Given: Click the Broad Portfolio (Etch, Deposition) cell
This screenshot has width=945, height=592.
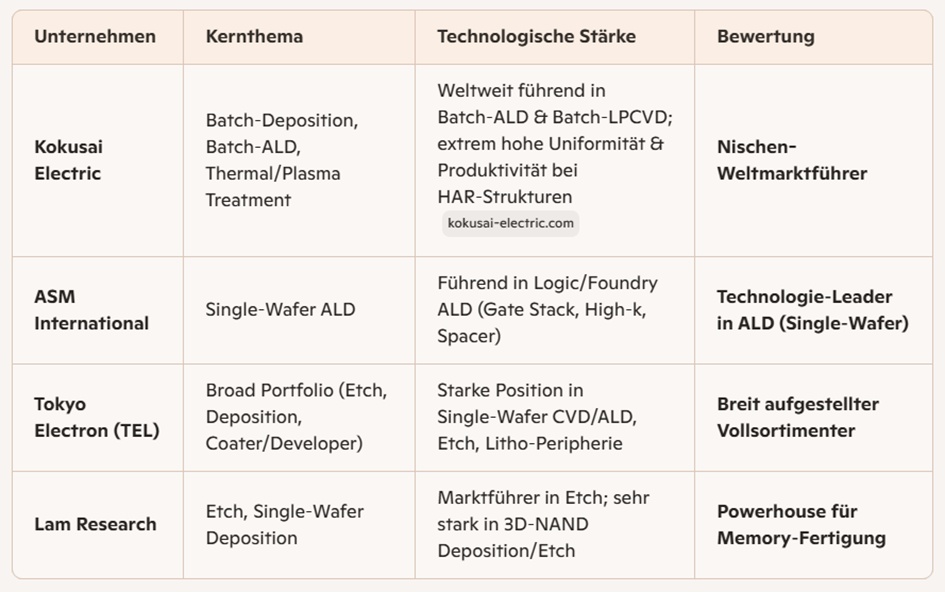Looking at the screenshot, I should (296, 417).
